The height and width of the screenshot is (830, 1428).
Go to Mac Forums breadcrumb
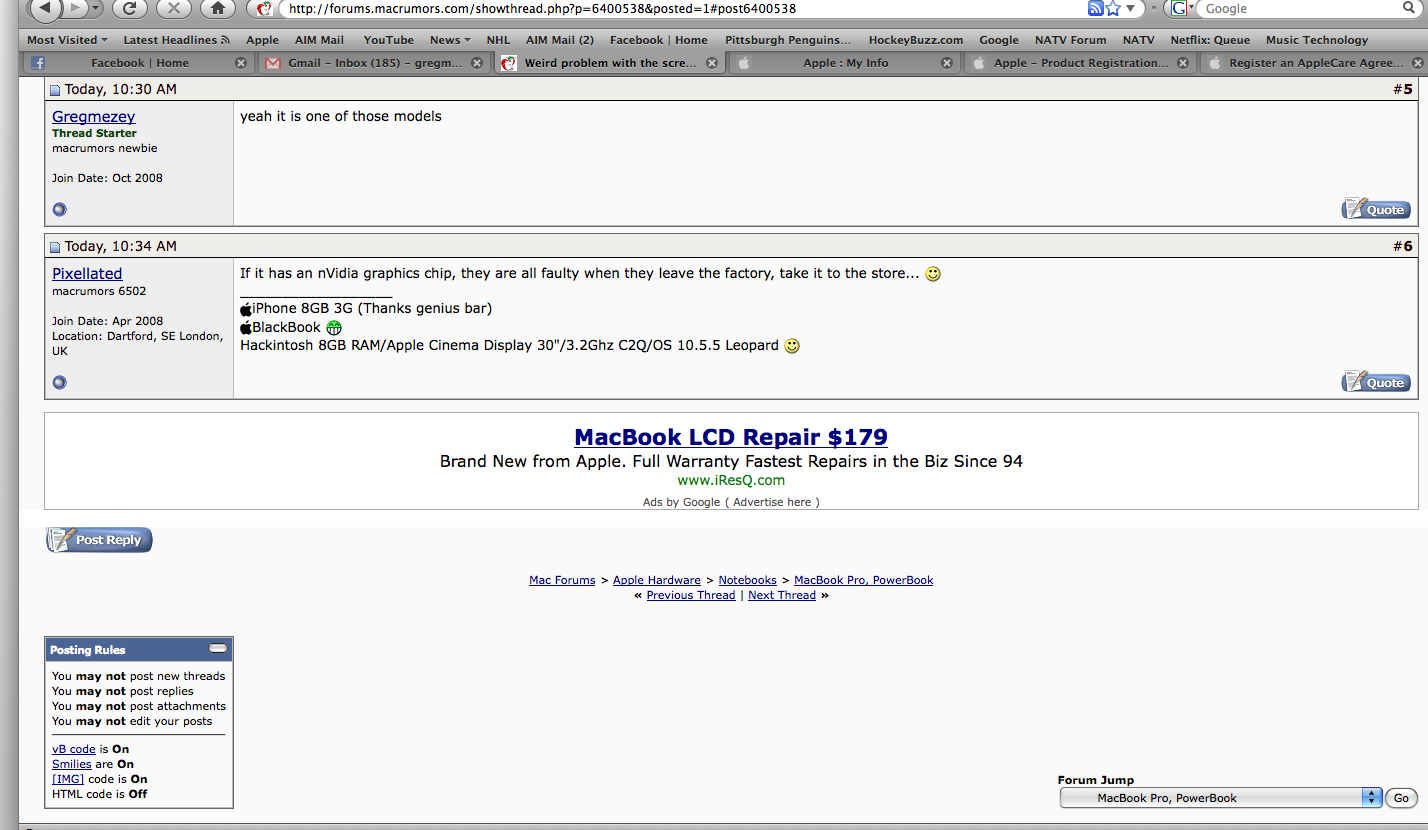(x=562, y=580)
